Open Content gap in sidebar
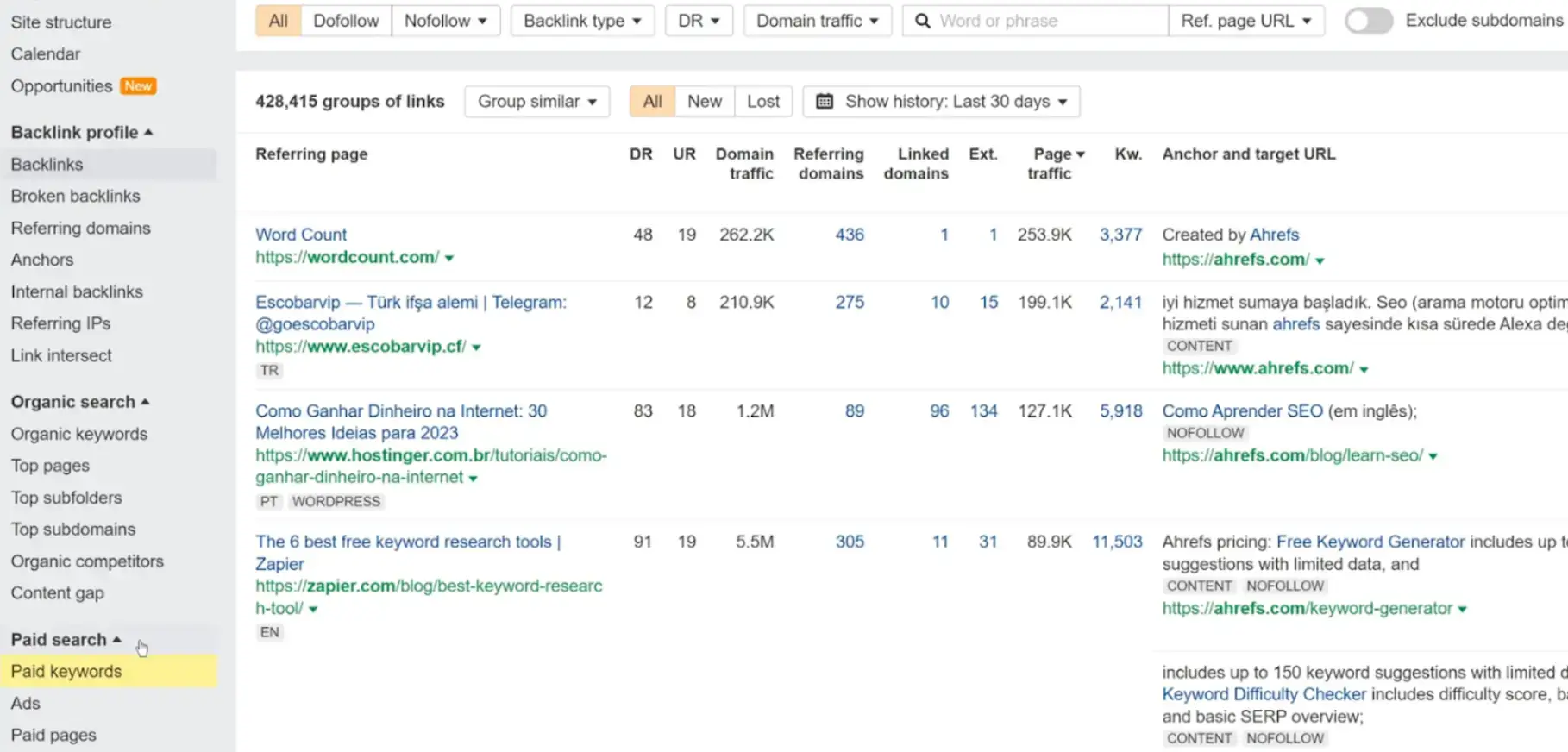Image resolution: width=1568 pixels, height=752 pixels. pos(58,593)
